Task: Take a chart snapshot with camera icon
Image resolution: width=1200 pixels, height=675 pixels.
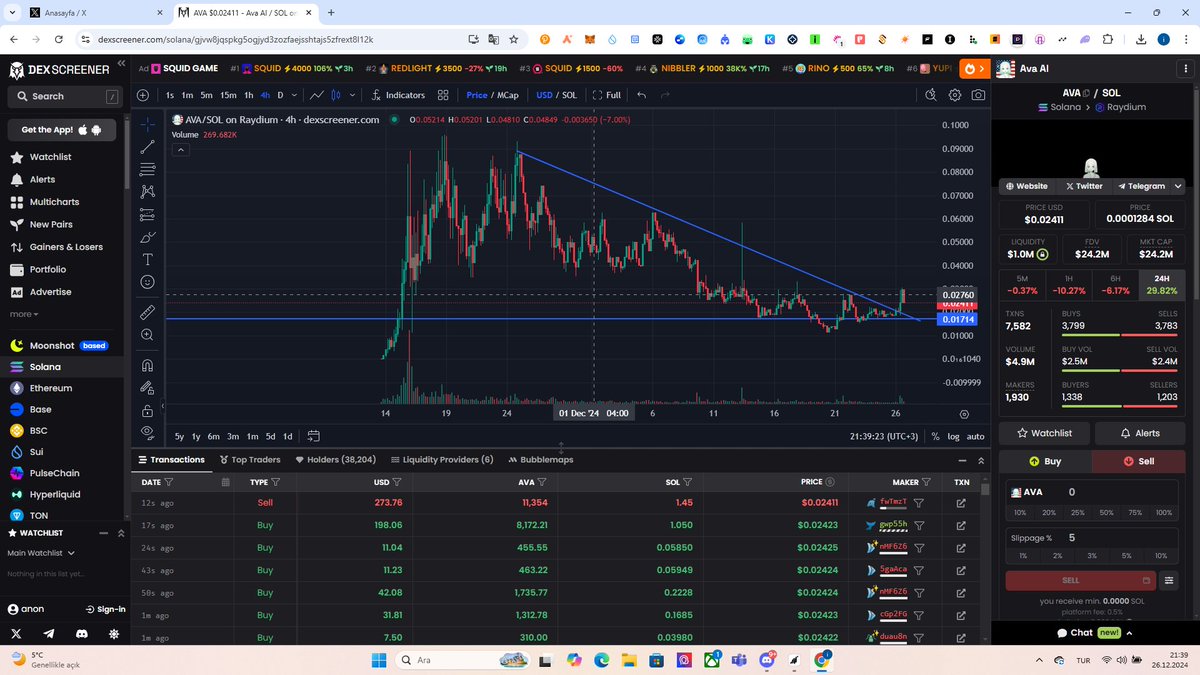Action: (x=977, y=95)
